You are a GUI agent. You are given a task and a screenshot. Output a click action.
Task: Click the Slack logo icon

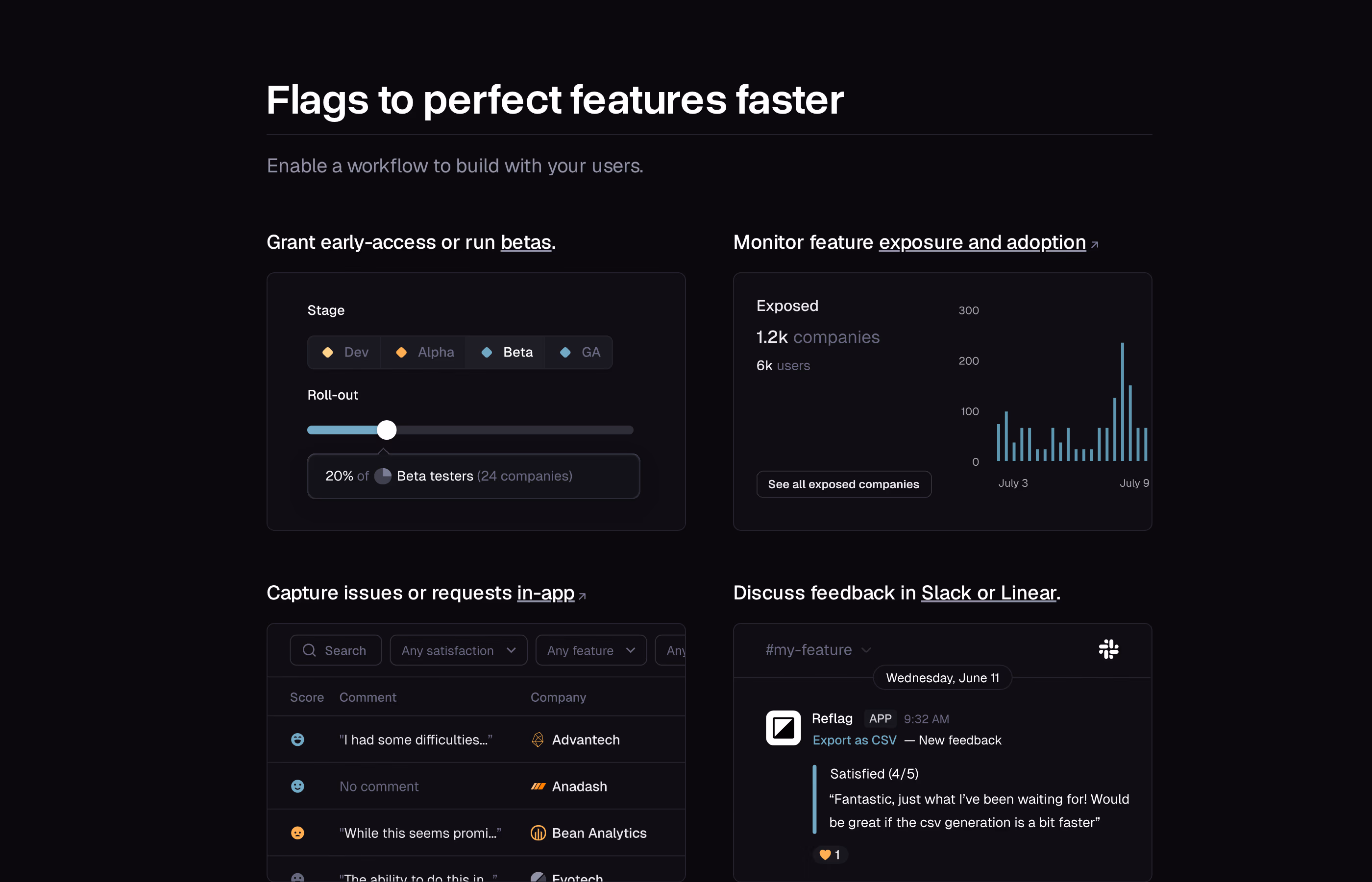point(1108,649)
